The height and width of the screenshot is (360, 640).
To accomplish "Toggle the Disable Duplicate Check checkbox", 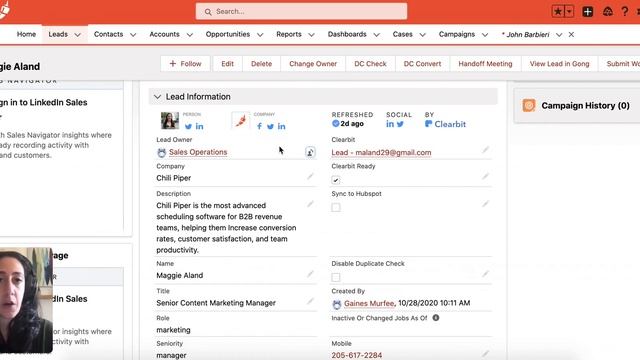I will 336,278.
